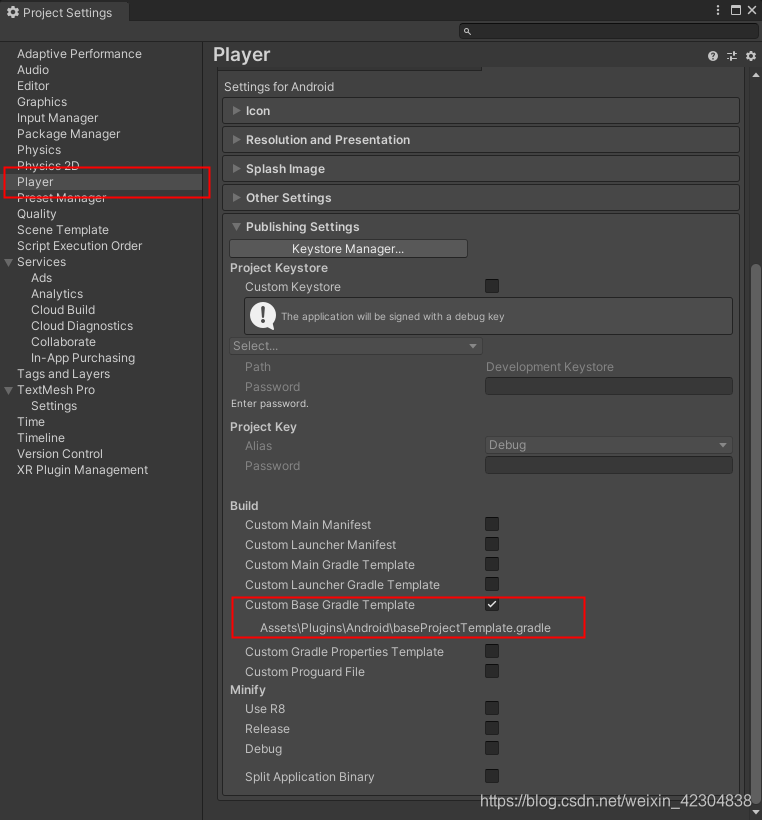Click the Keystore Manager button
762x820 pixels.
pyautogui.click(x=348, y=247)
